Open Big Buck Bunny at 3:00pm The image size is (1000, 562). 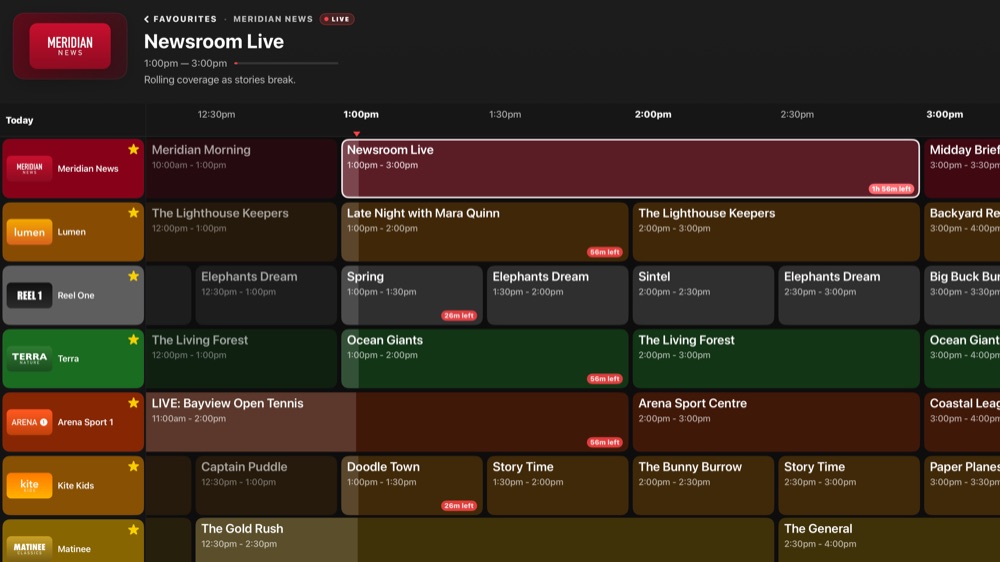click(962, 295)
